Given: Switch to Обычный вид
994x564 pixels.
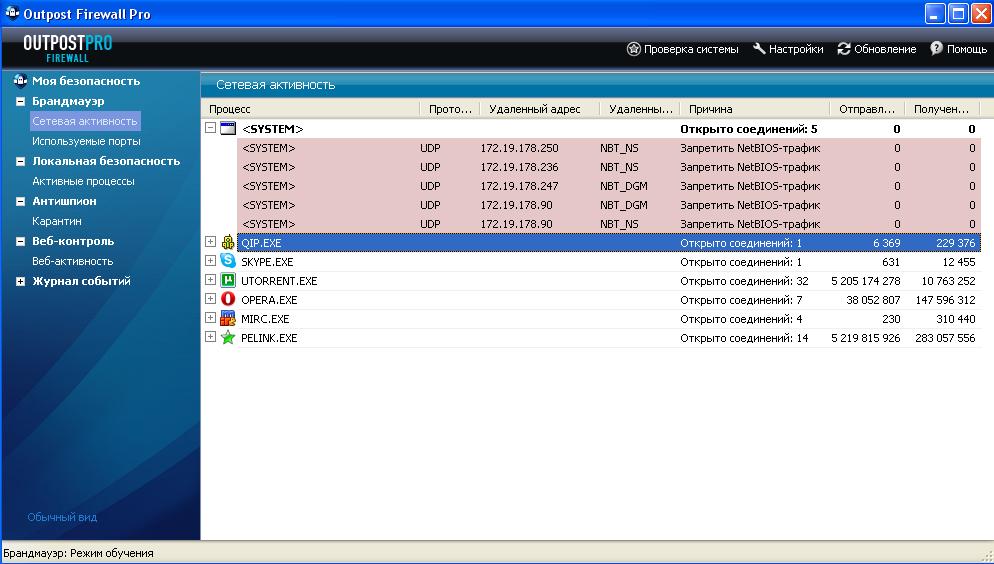Looking at the screenshot, I should click(62, 517).
